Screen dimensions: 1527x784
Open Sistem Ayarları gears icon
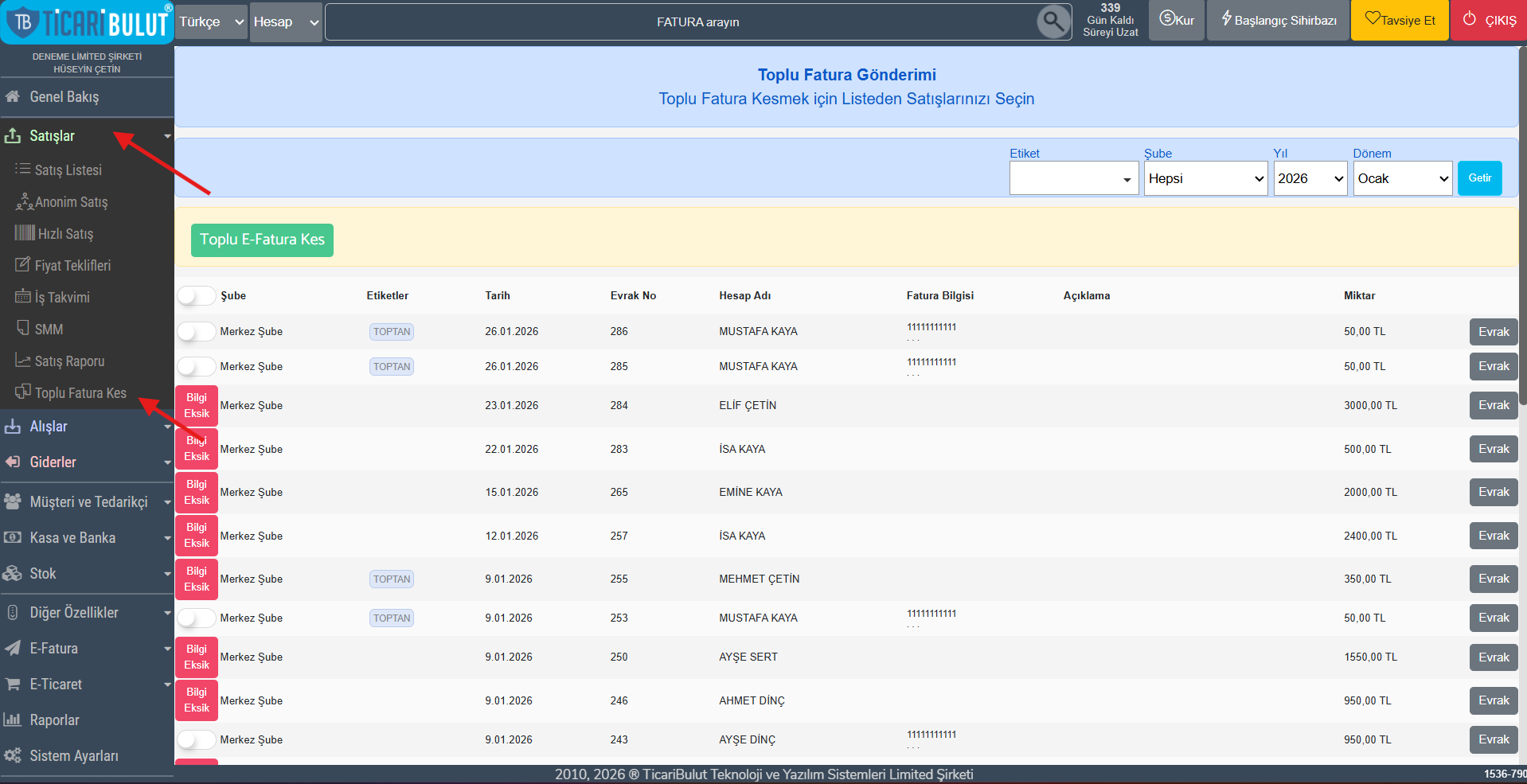pos(13,755)
